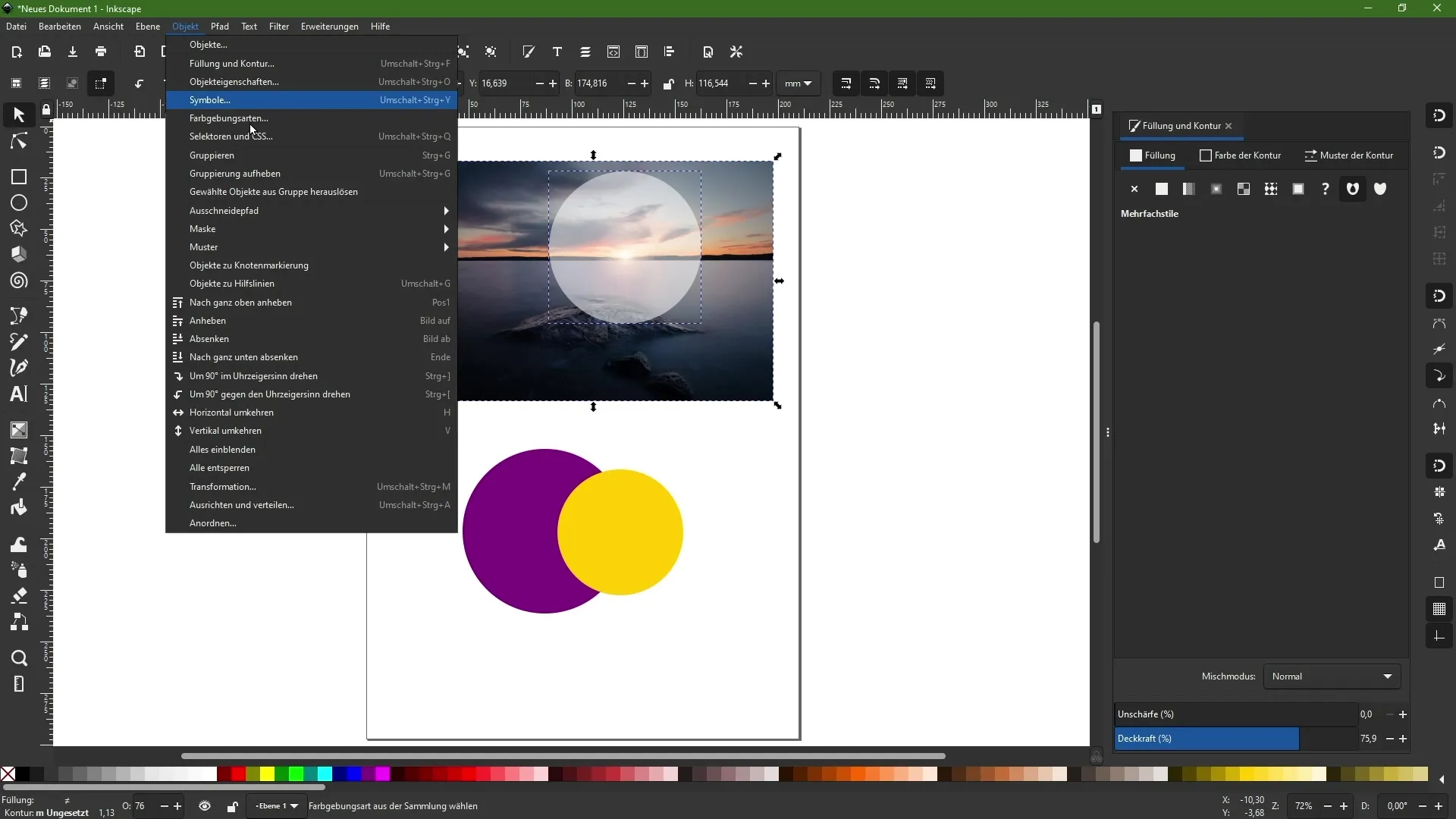
Task: Adjust the Deckkraft opacity slider
Action: [1235, 739]
